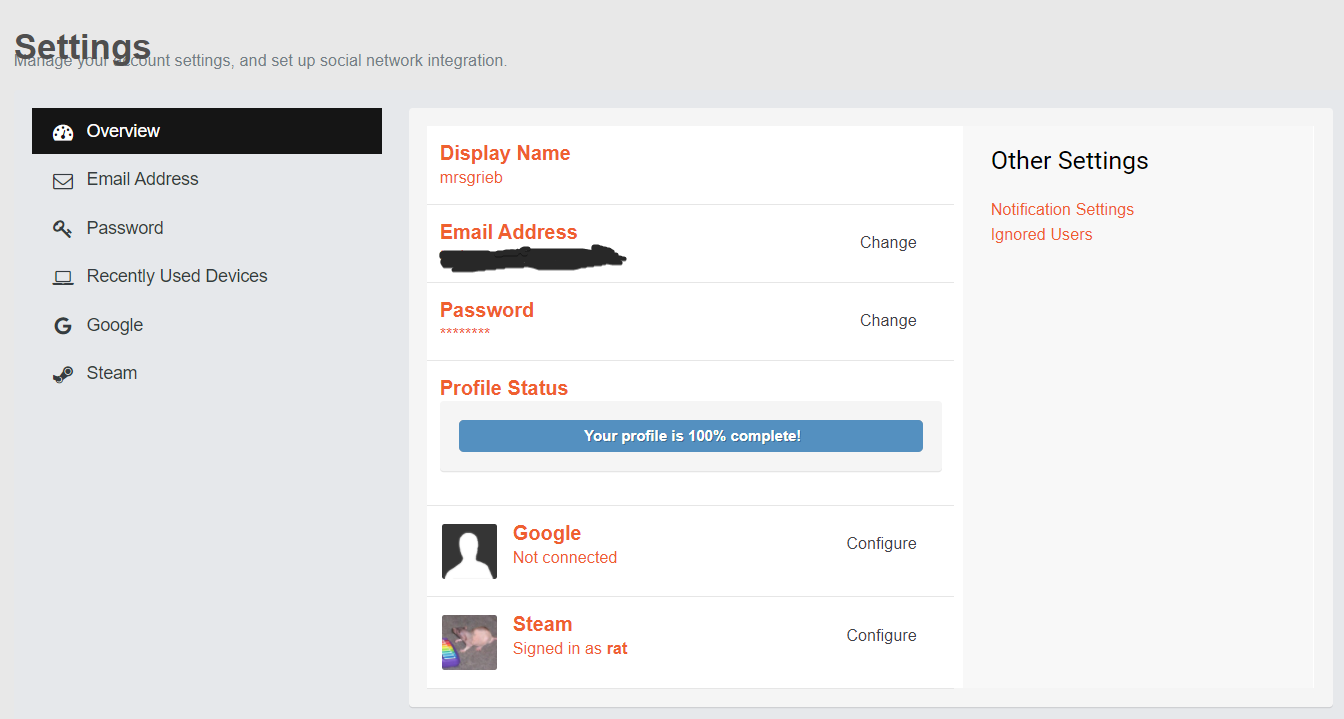Select Steam in the settings sidebar

coord(112,373)
